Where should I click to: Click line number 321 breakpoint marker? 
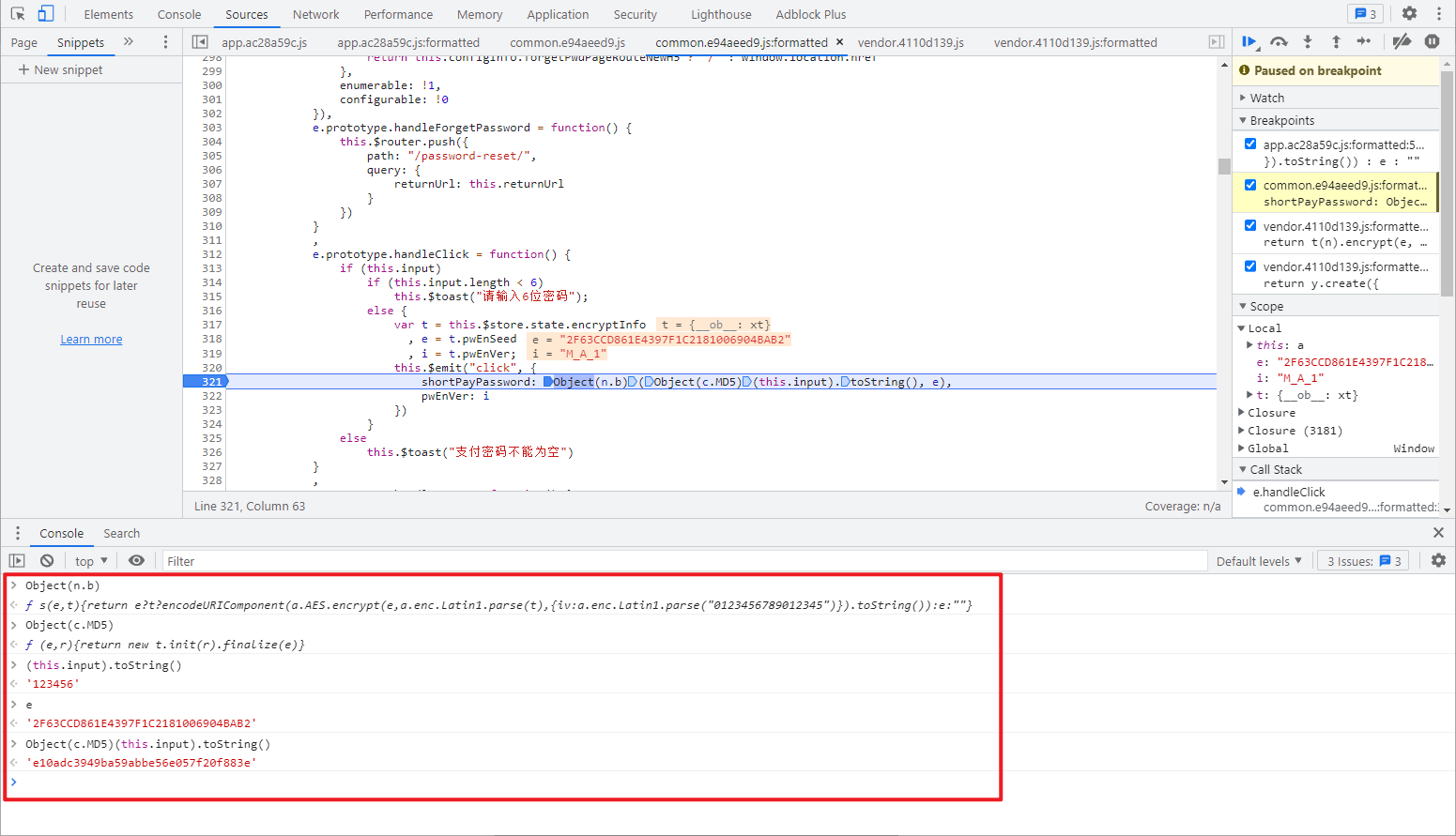tap(212, 382)
